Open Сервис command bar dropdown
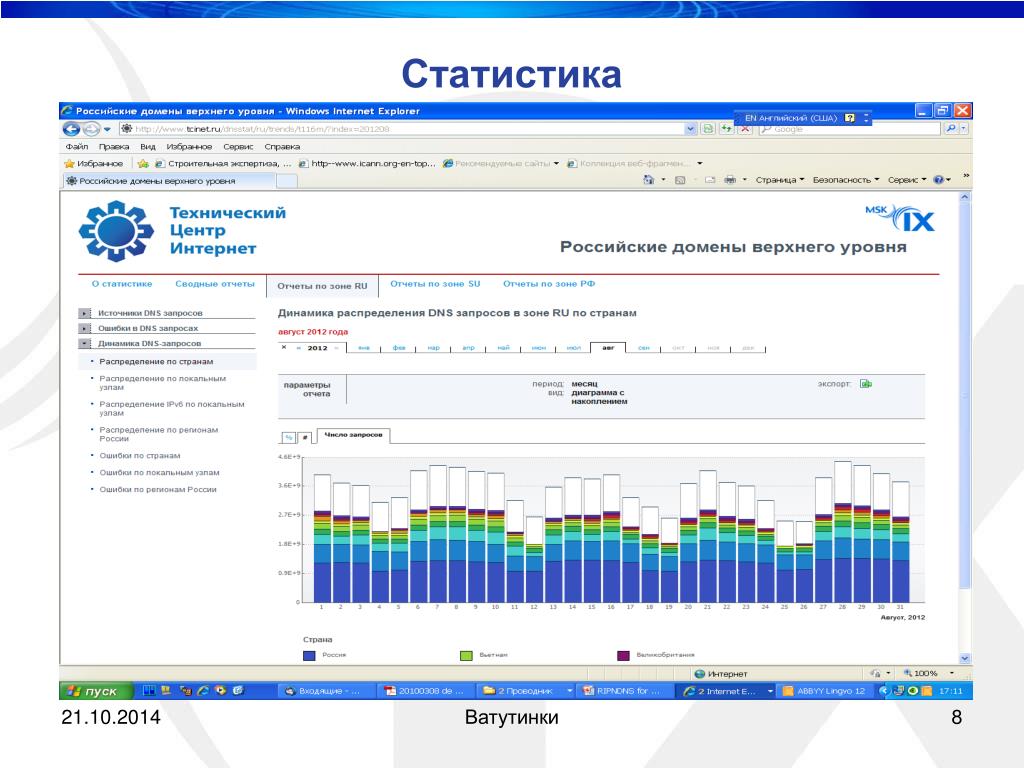The height and width of the screenshot is (768, 1024). coord(907,180)
